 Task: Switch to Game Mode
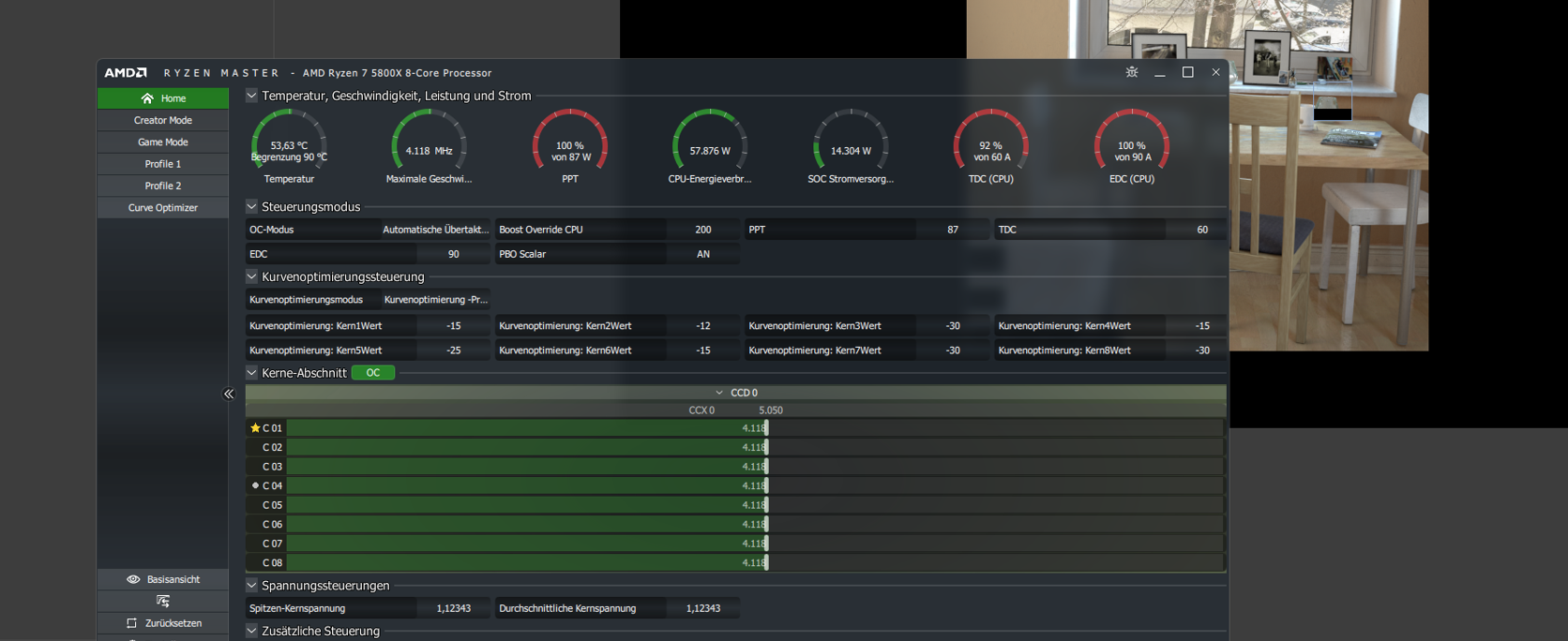(x=163, y=142)
